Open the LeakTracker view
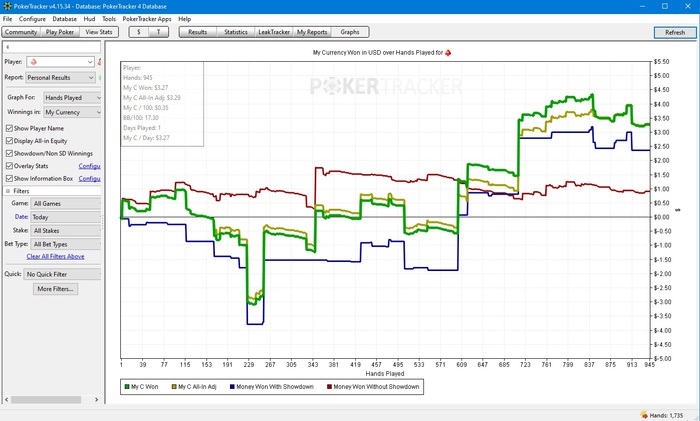Image resolution: width=700 pixels, height=421 pixels. click(274, 32)
